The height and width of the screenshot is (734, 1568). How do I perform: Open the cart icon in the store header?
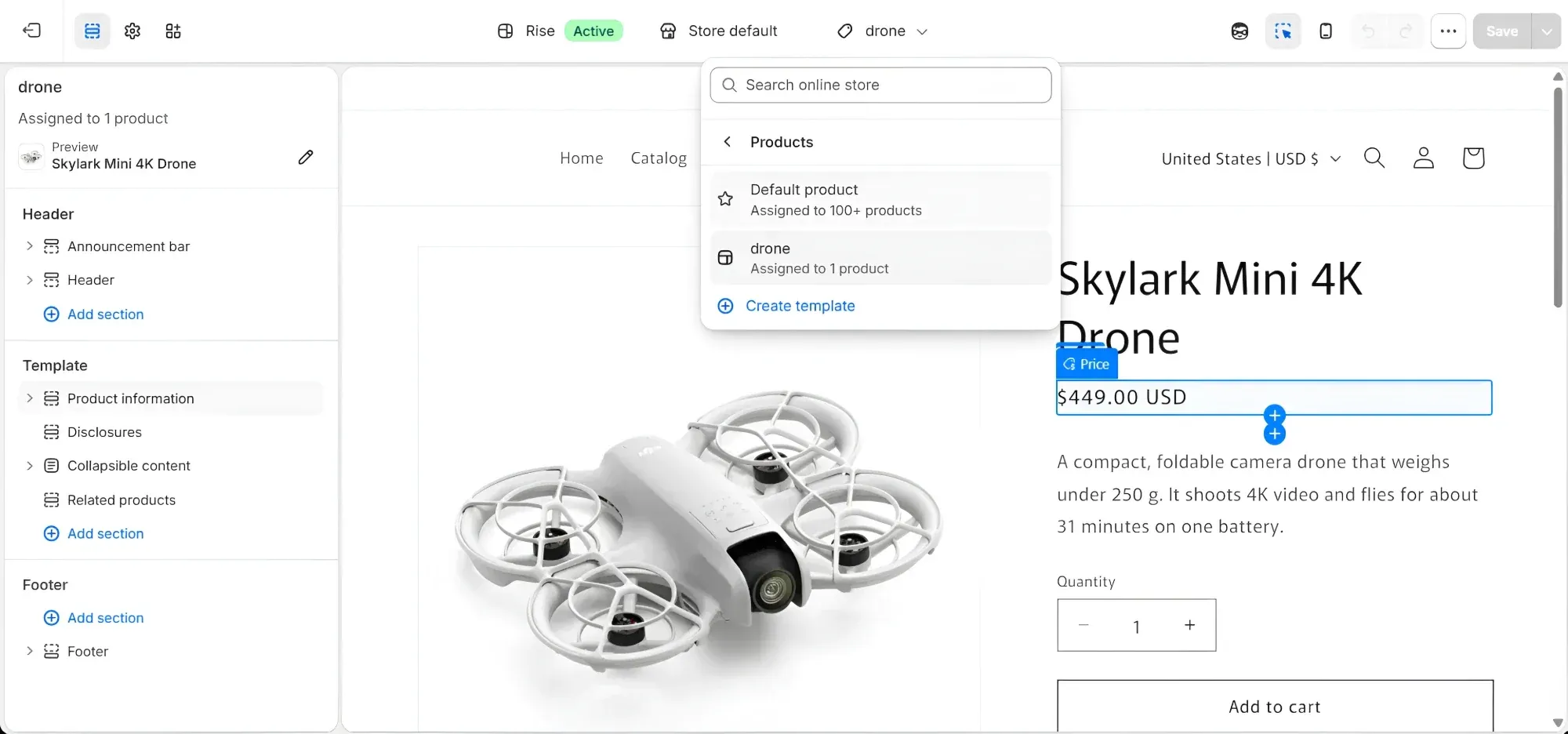click(x=1473, y=158)
